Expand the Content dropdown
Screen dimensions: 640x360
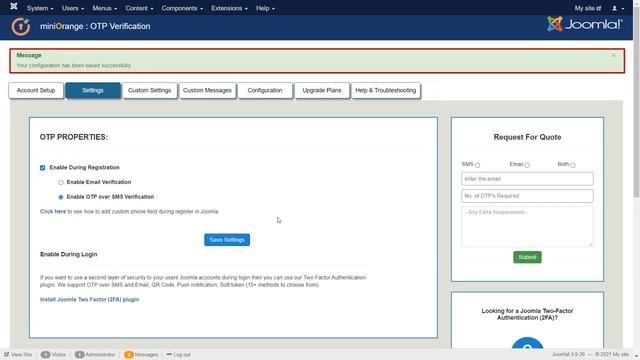coord(139,8)
